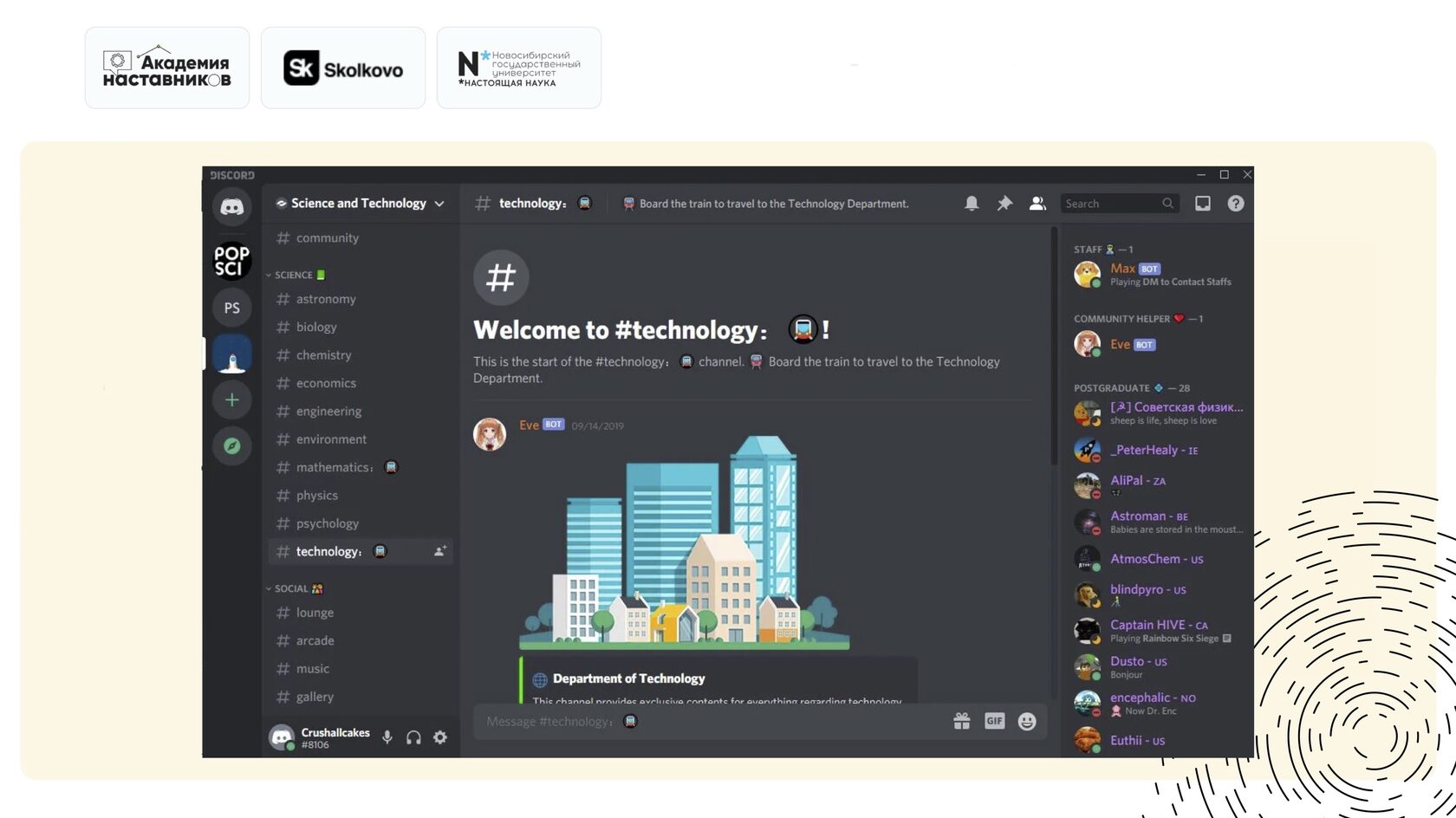Click Max bot avatar in member list
Viewport: 1456px width, 818px height.
pos(1087,275)
